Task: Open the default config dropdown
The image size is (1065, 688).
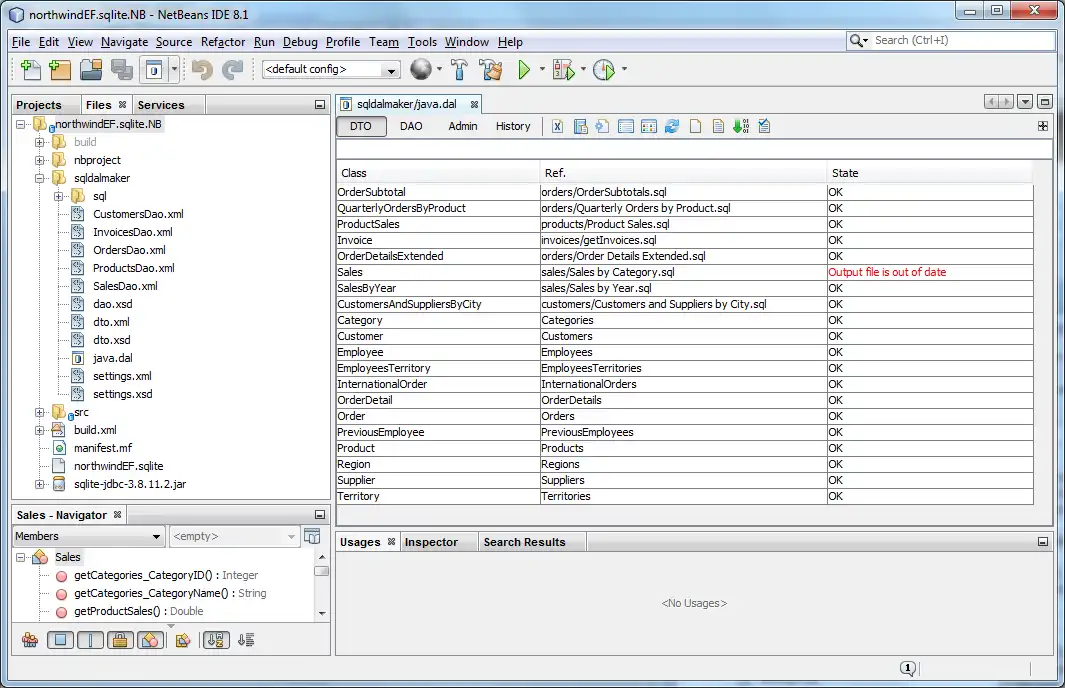Action: 331,70
